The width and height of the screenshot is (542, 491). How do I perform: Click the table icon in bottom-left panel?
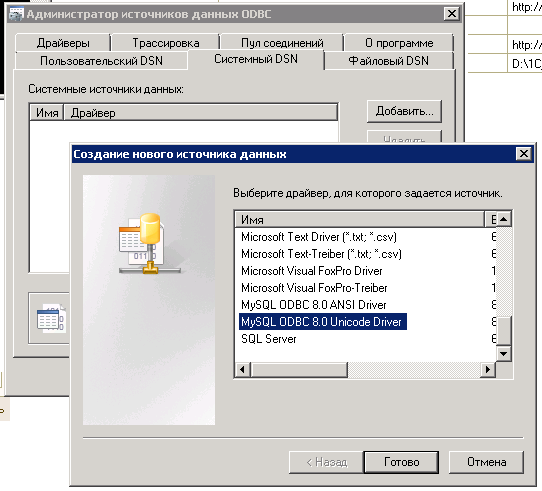point(50,318)
